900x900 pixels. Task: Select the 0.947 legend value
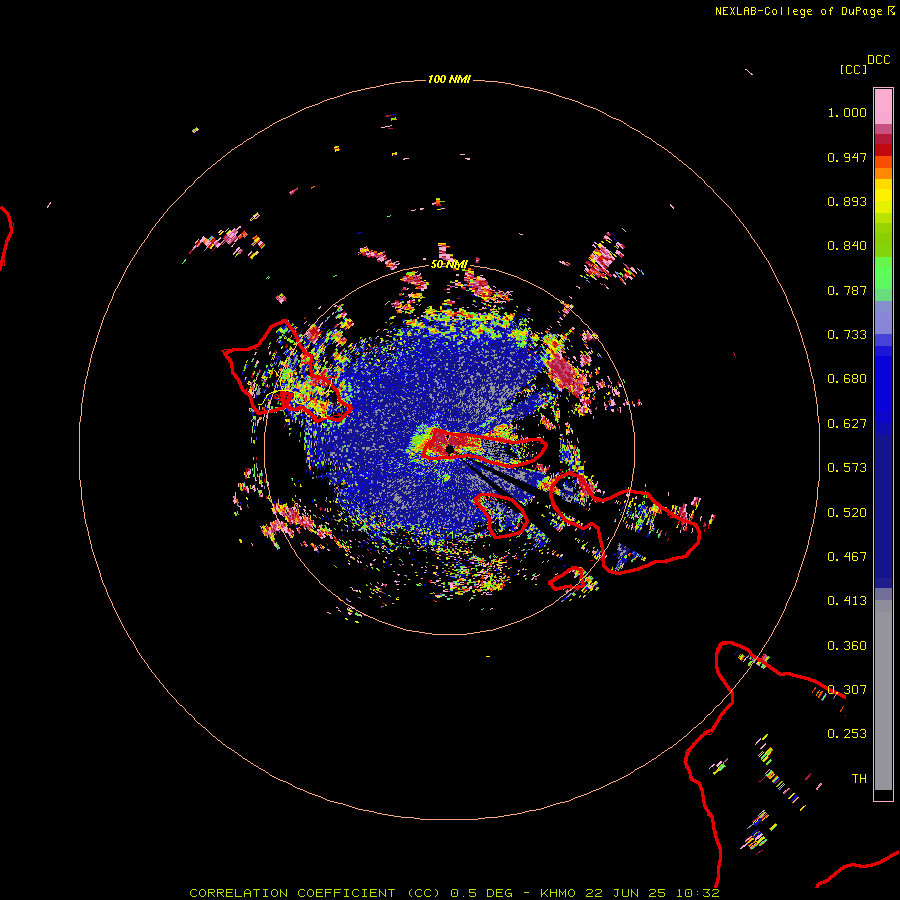pos(847,157)
